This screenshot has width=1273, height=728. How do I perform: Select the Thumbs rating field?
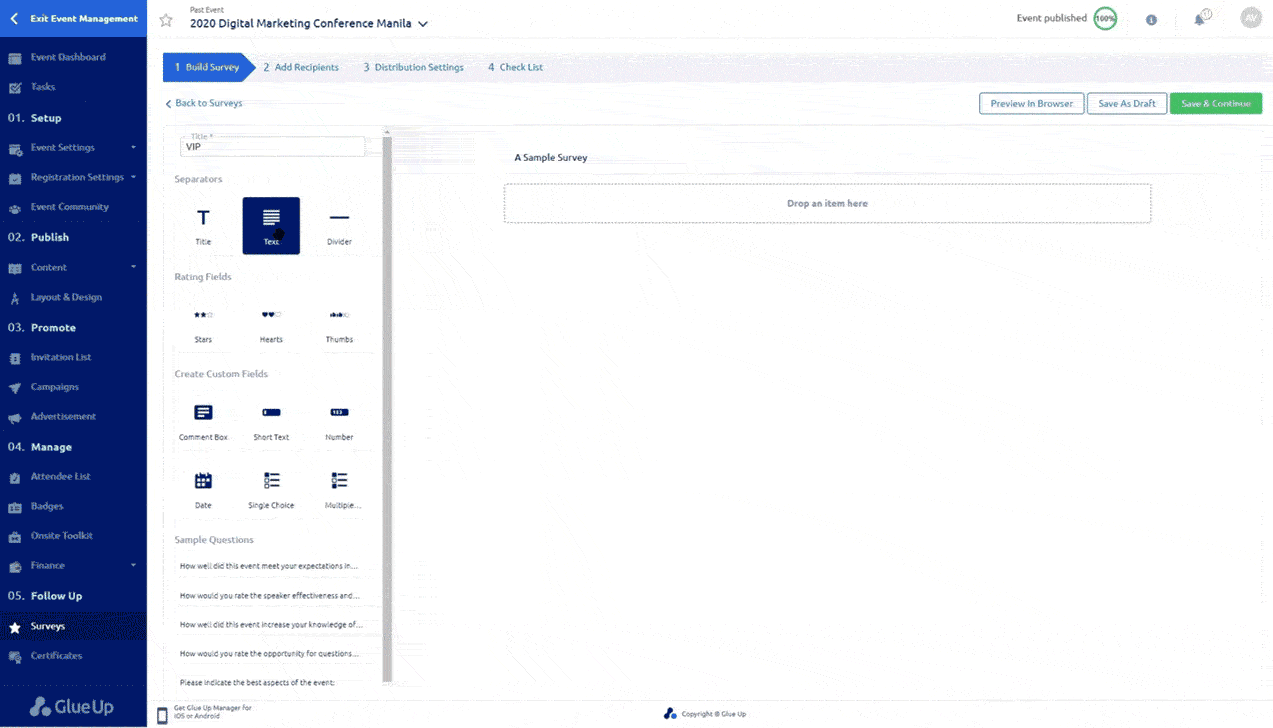[339, 313]
